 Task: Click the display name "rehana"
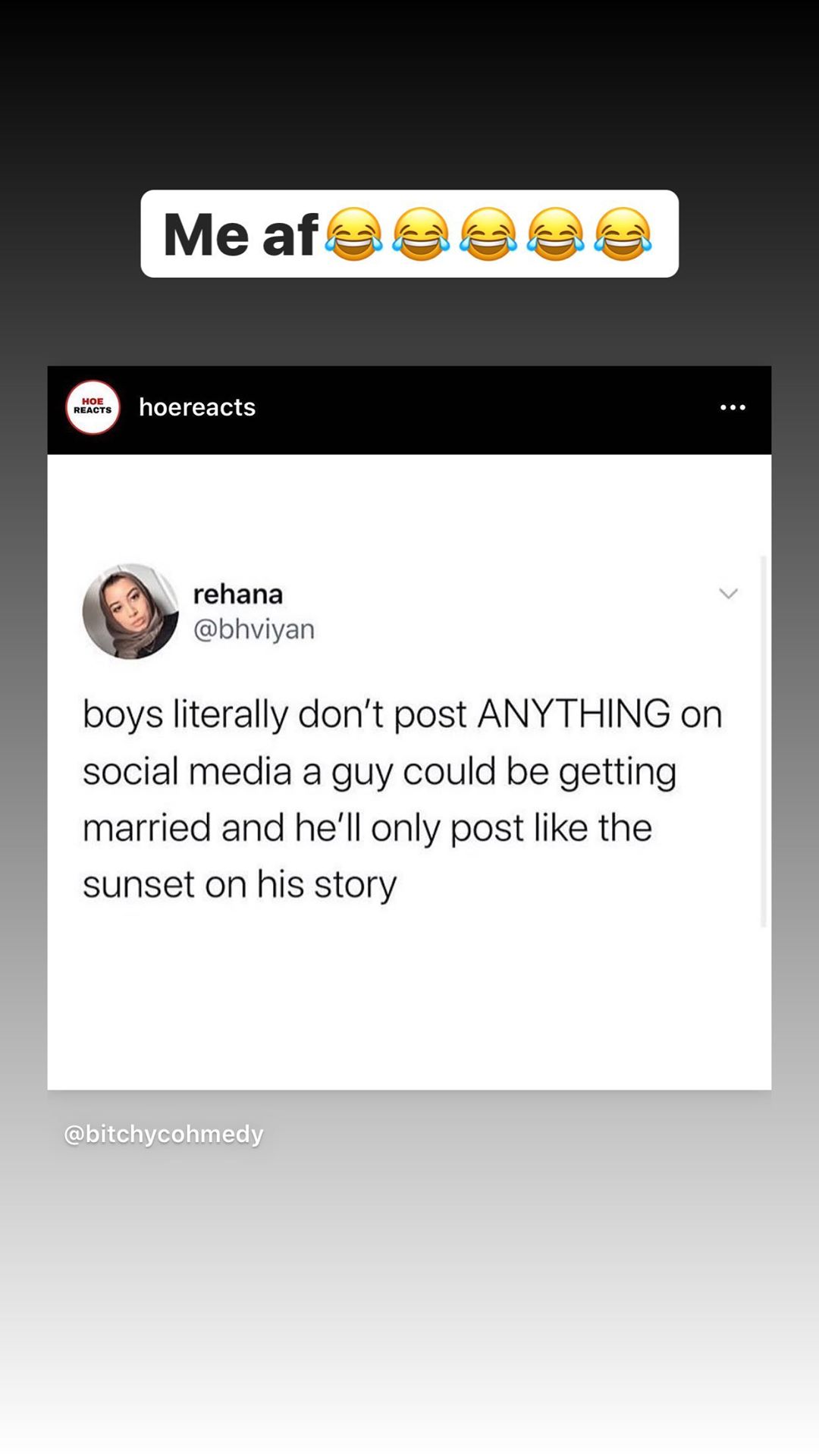tap(238, 594)
